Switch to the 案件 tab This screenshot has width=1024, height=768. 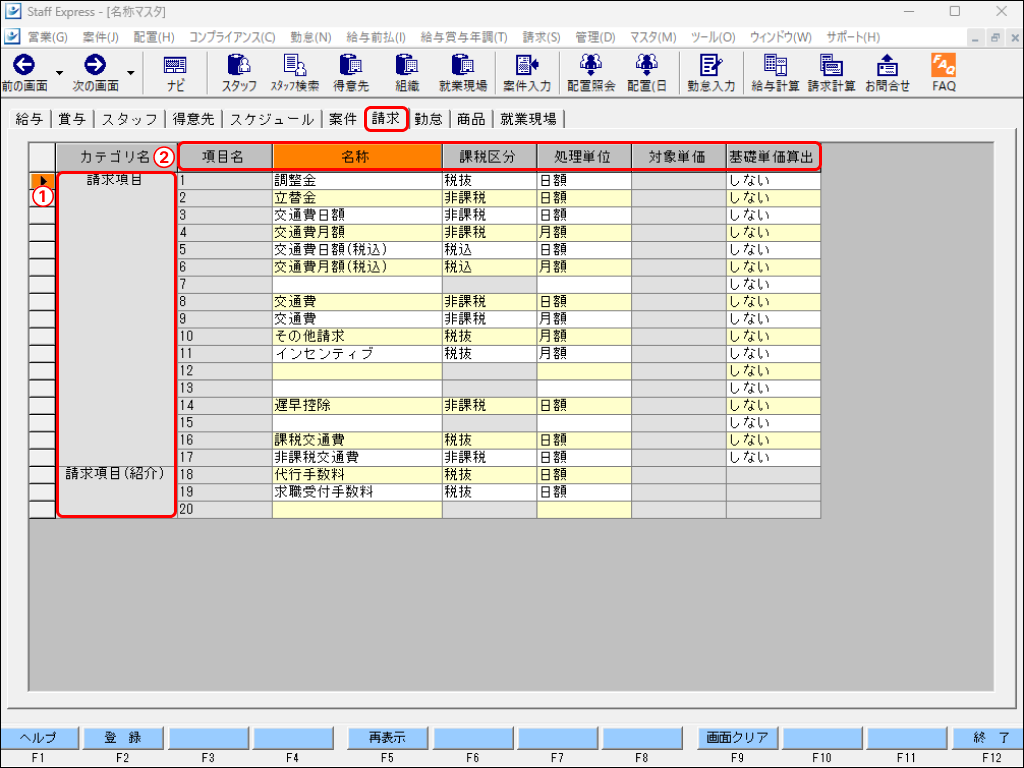[x=343, y=119]
